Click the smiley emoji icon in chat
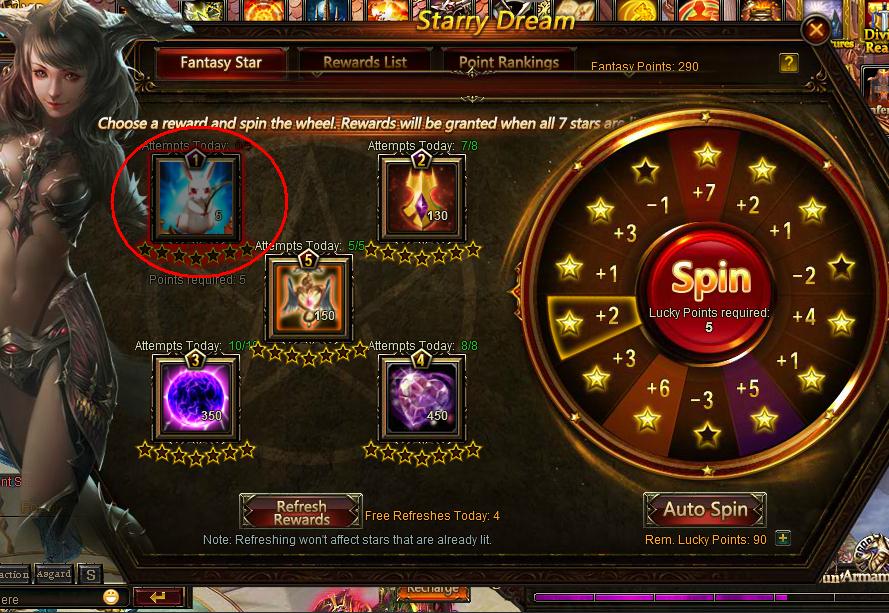Screen dimensions: 889x613 point(111,597)
